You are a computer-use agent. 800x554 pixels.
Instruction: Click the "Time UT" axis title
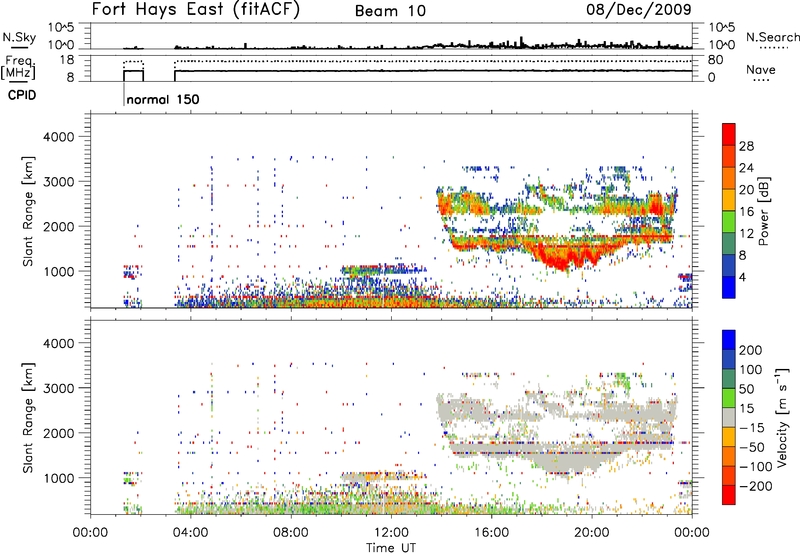click(x=391, y=547)
